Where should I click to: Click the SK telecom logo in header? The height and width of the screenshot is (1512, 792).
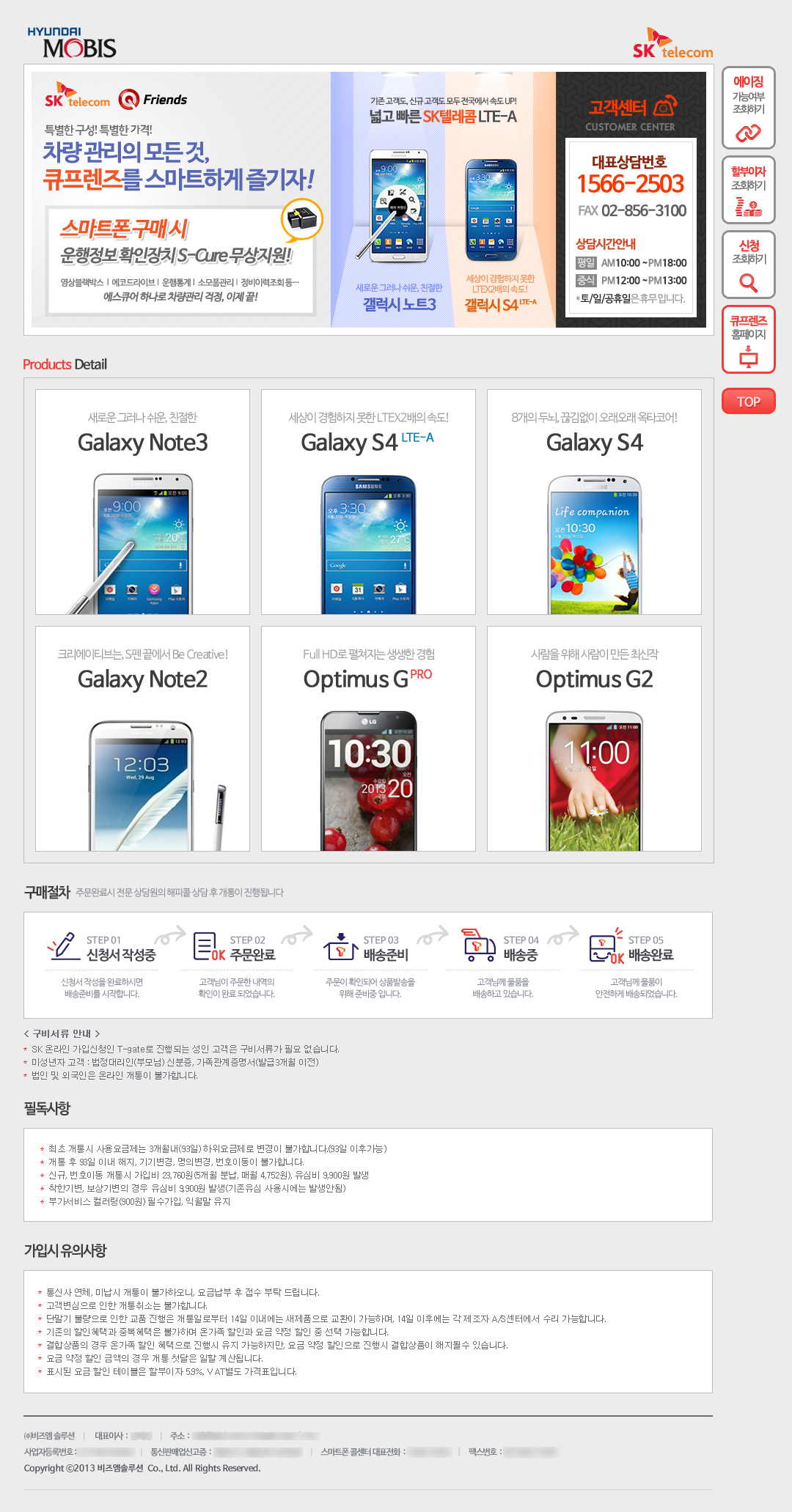coord(672,44)
